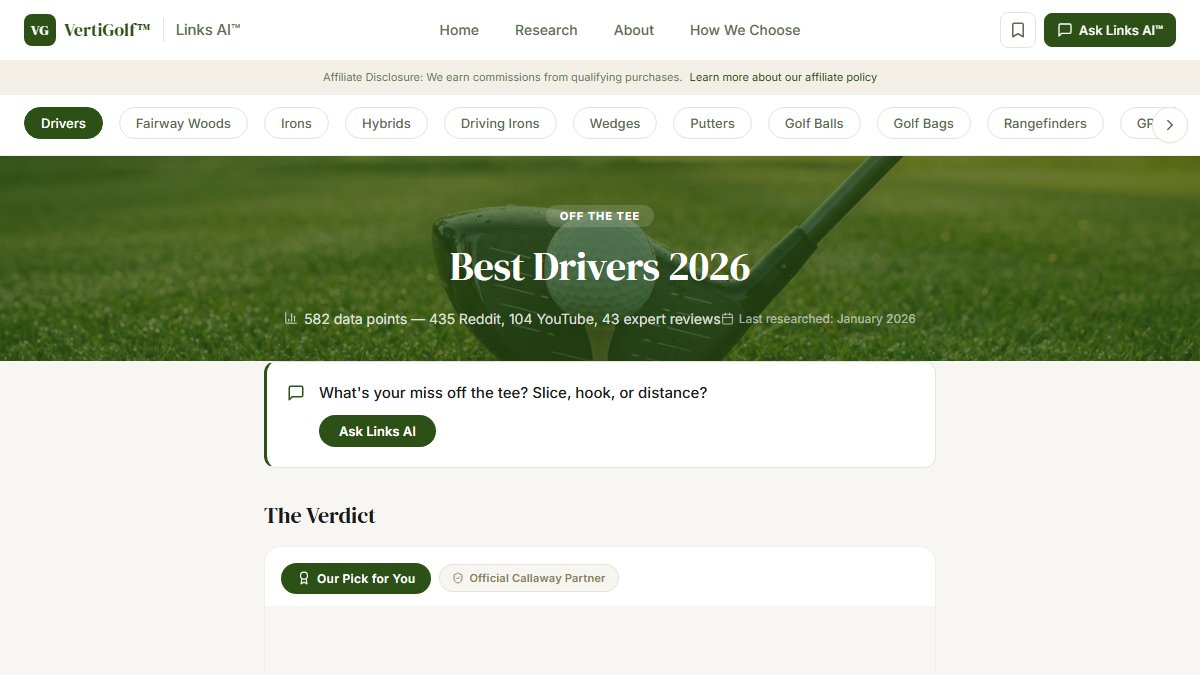1200x675 pixels.
Task: Click The Verdict heading
Action: (320, 516)
